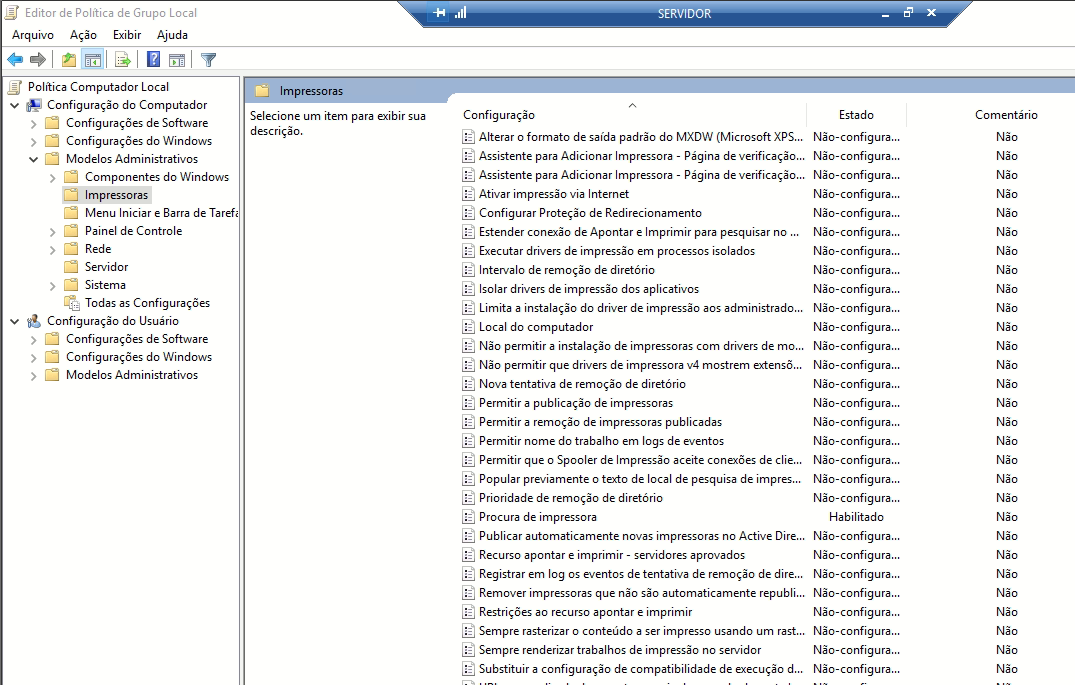Select Configurar Proteção de Redirecionamento policy
This screenshot has height=685, width=1088.
590,213
